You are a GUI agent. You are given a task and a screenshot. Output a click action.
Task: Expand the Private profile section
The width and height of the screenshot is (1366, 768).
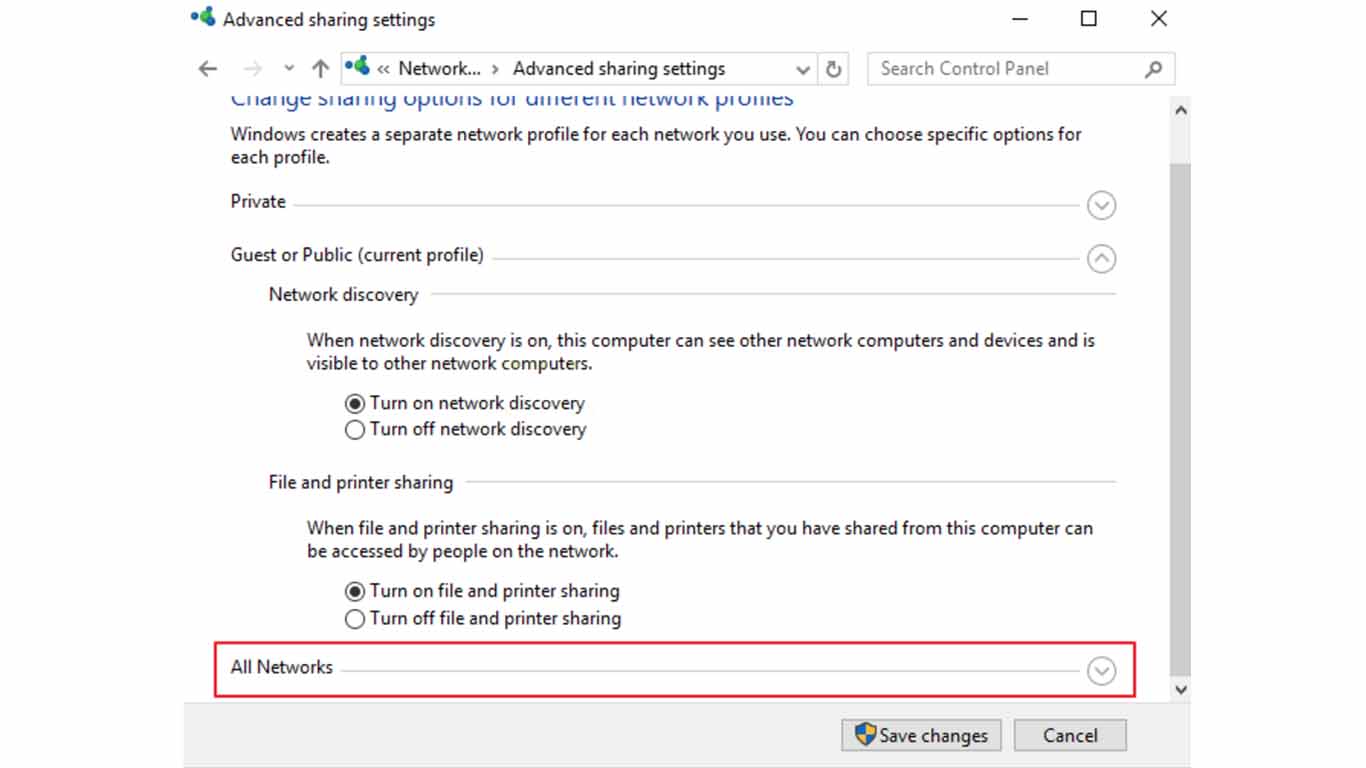point(1101,205)
